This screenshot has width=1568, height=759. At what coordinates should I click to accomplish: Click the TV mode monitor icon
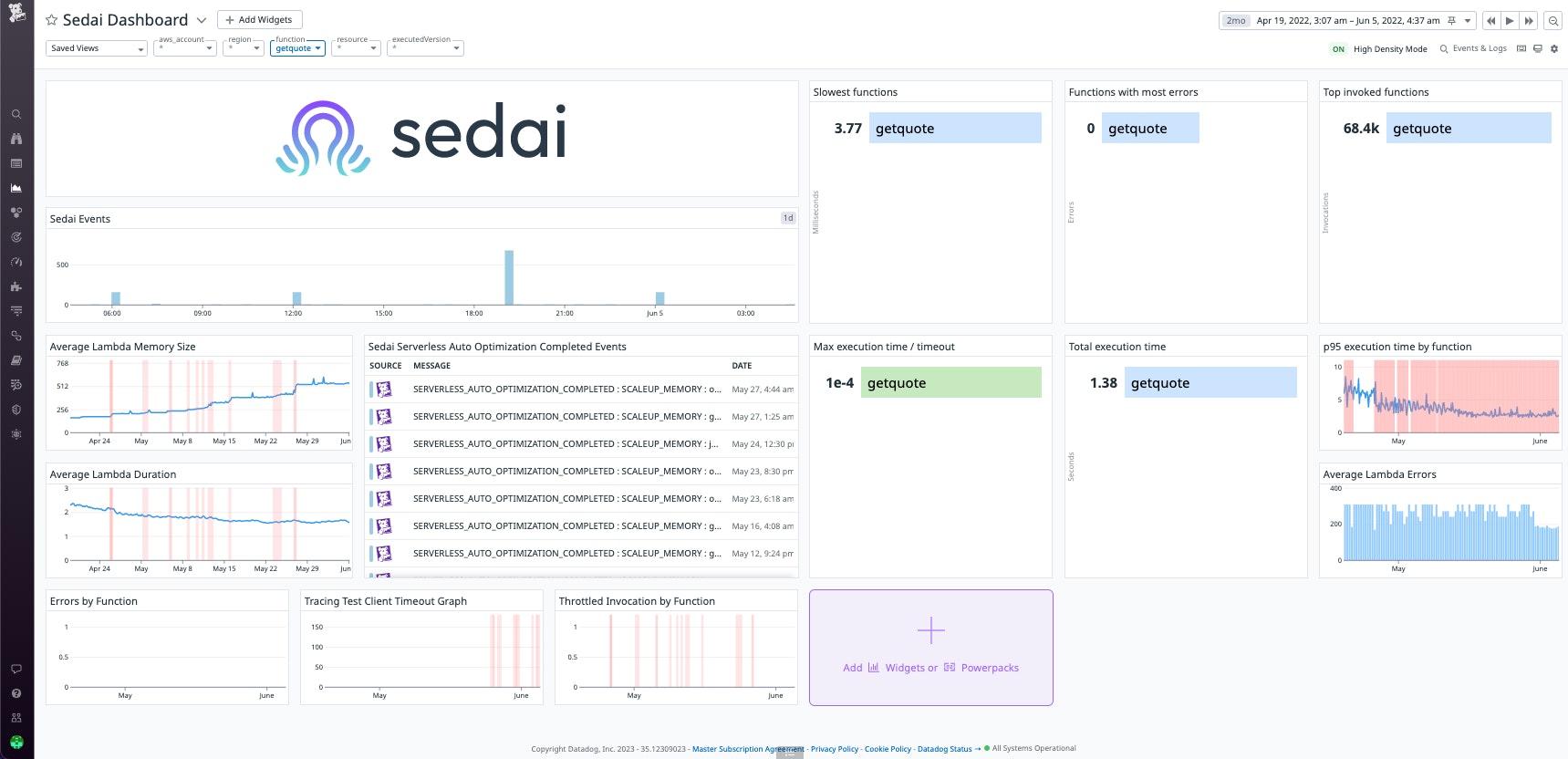(1538, 49)
